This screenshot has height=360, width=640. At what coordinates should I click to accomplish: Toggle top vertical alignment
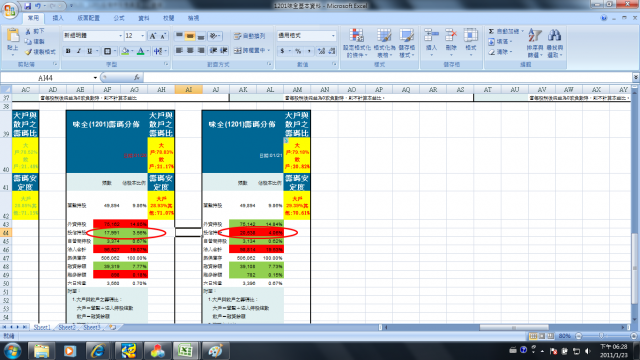click(x=179, y=36)
